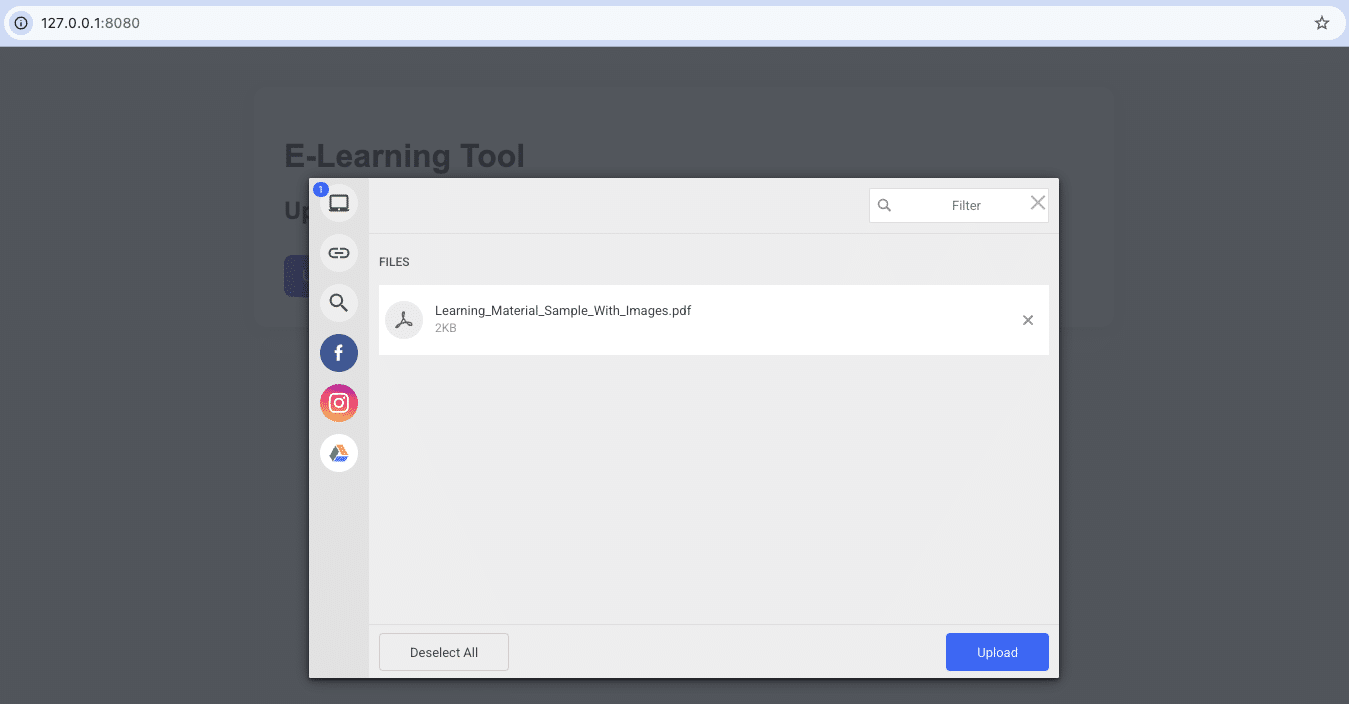Viewport: 1349px width, 704px height.
Task: Close the file picker dialog
Action: pyautogui.click(x=1037, y=203)
